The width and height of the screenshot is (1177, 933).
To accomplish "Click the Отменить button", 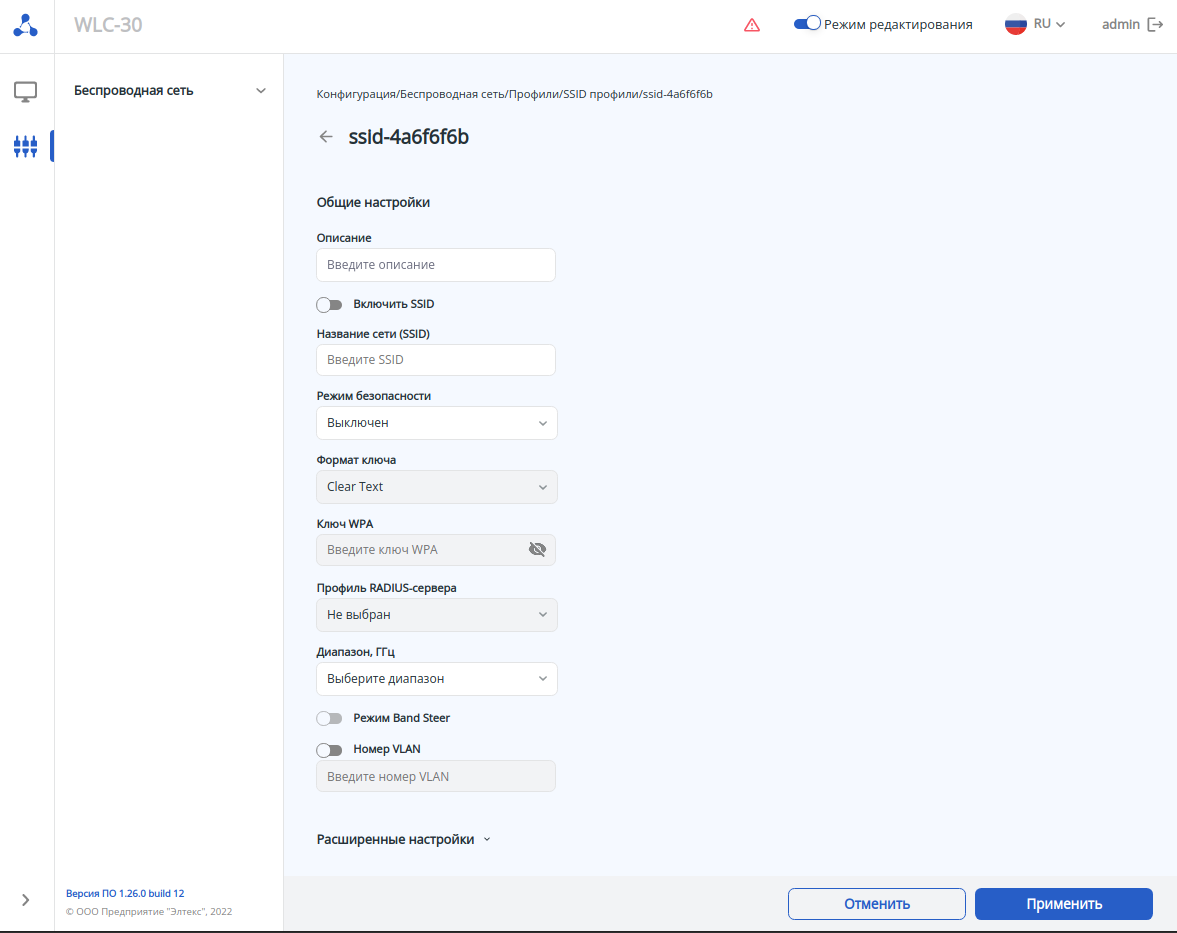I will click(x=876, y=904).
